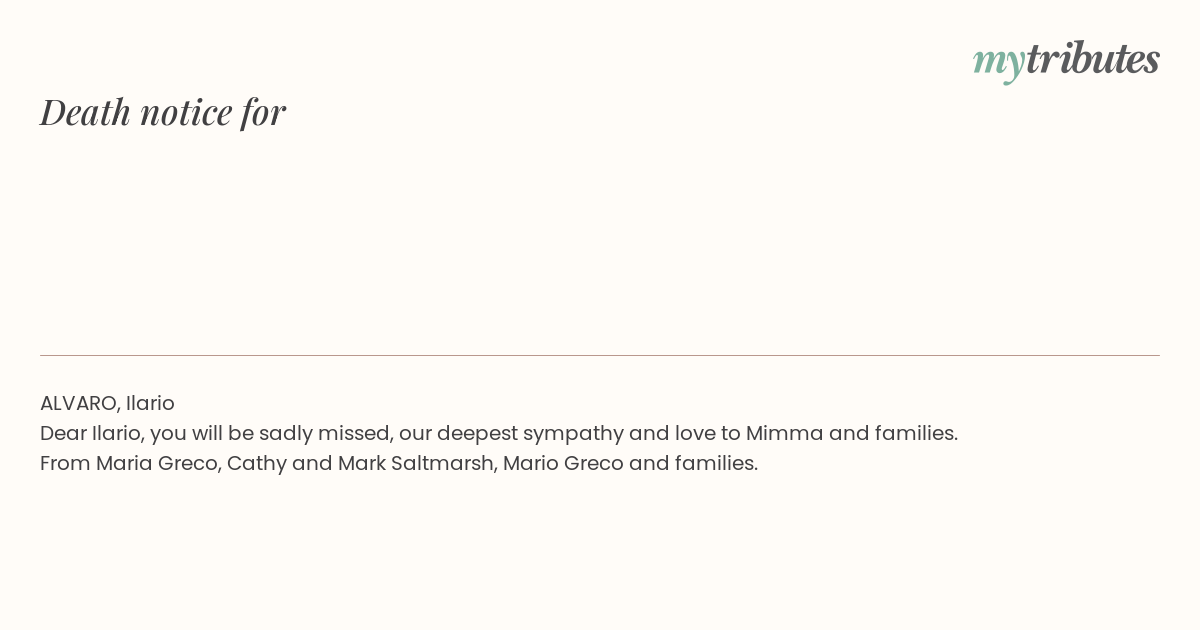This screenshot has width=1200, height=630.
Task: Click the words "sadly missed"
Action: (325, 433)
